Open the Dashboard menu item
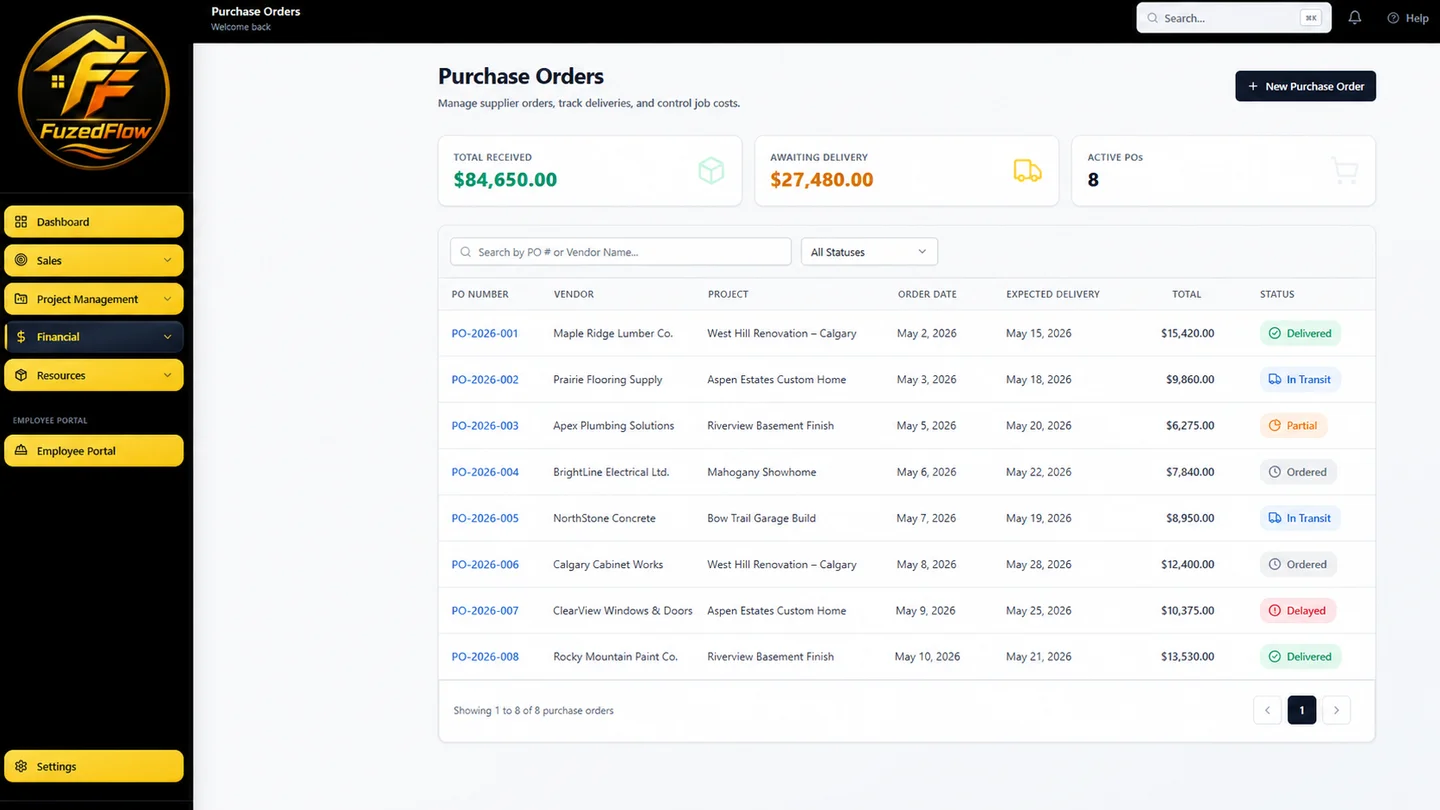Image resolution: width=1440 pixels, height=810 pixels. [x=94, y=222]
